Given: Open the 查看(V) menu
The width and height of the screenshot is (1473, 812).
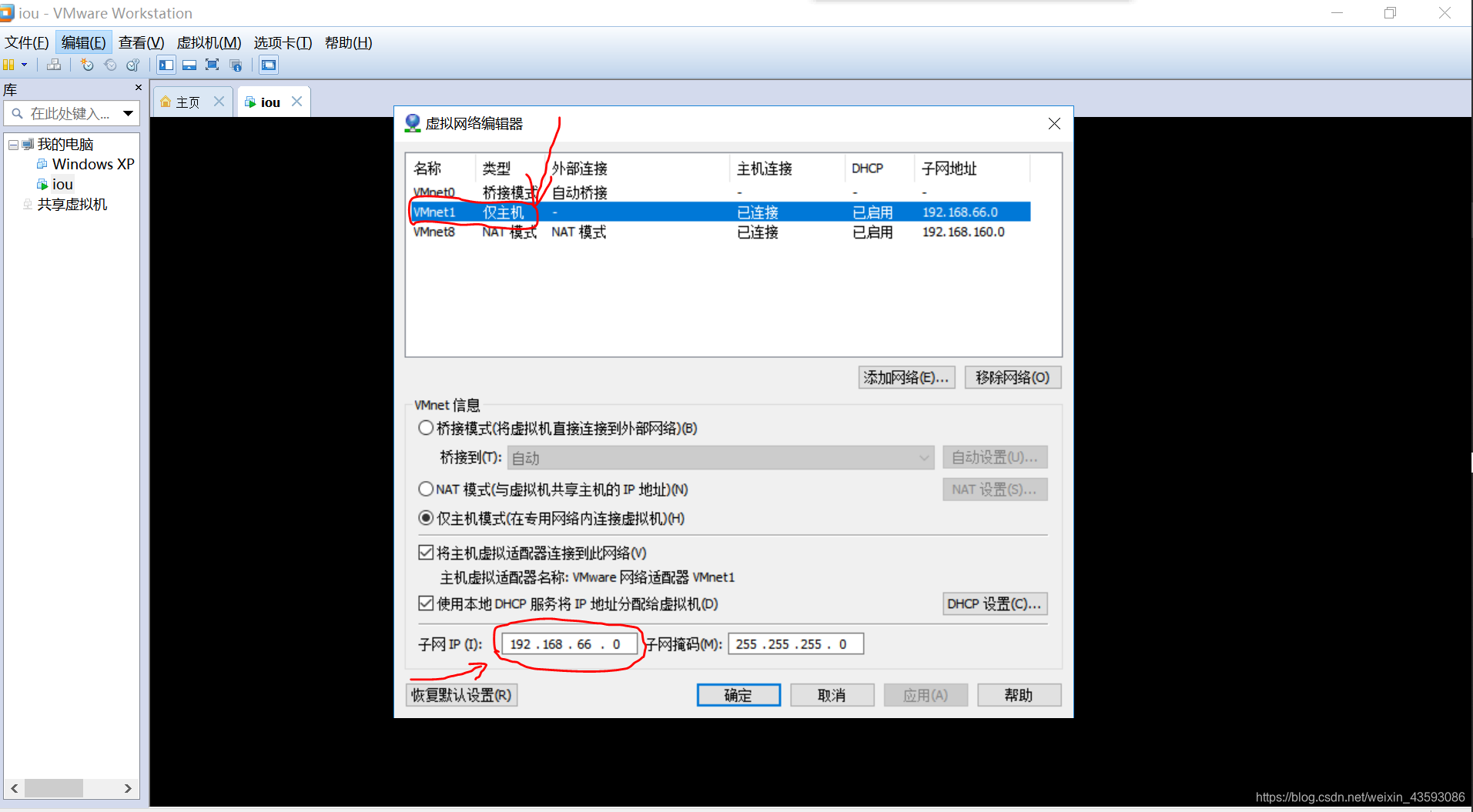Looking at the screenshot, I should click(x=142, y=43).
